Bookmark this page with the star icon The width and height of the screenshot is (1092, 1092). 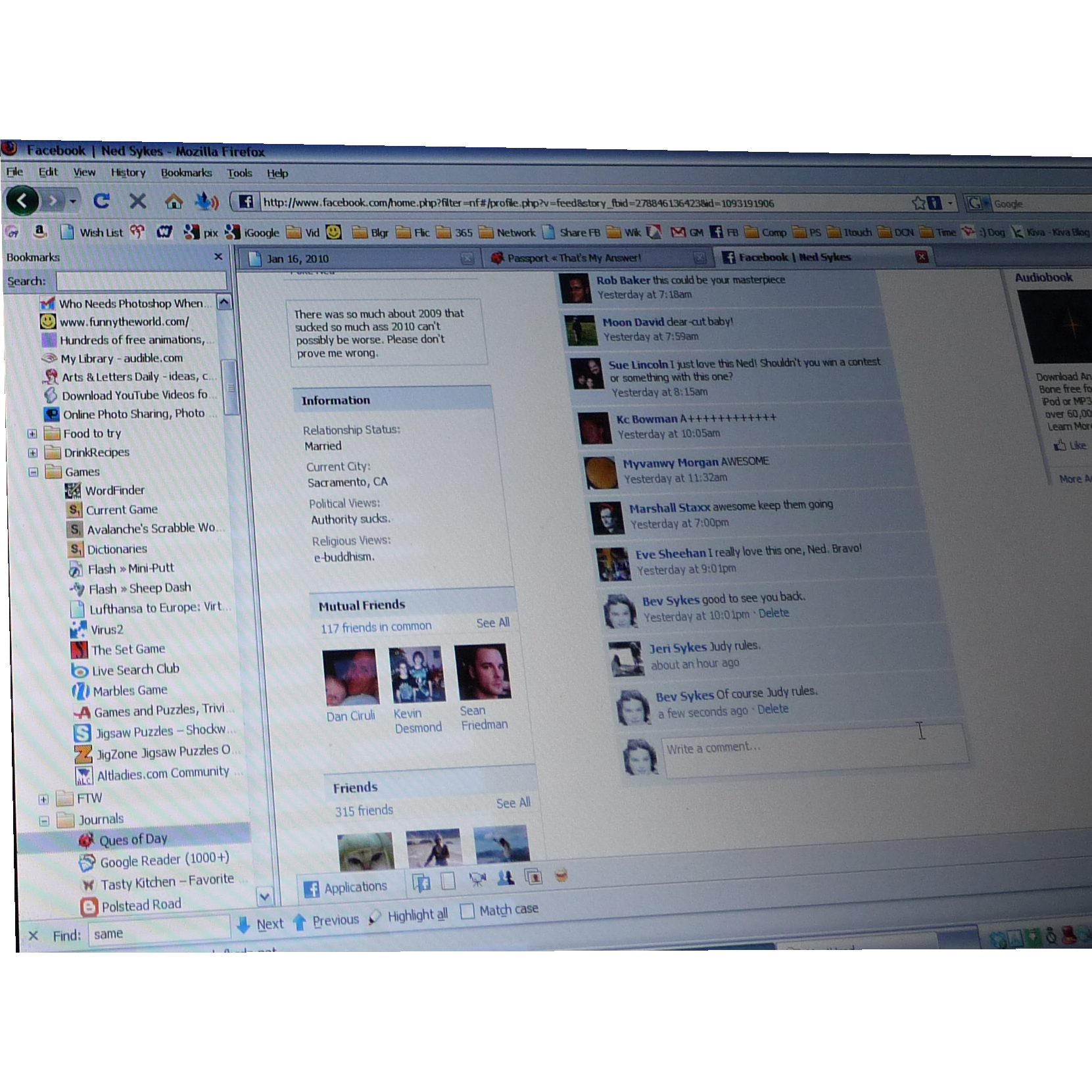[918, 203]
